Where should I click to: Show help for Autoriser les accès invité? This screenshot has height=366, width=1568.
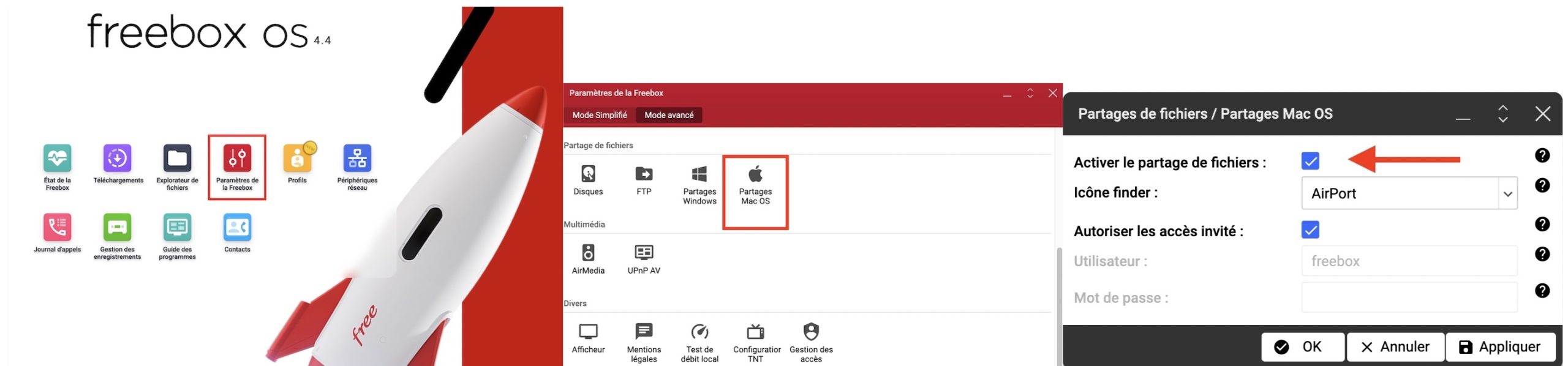pos(1542,224)
